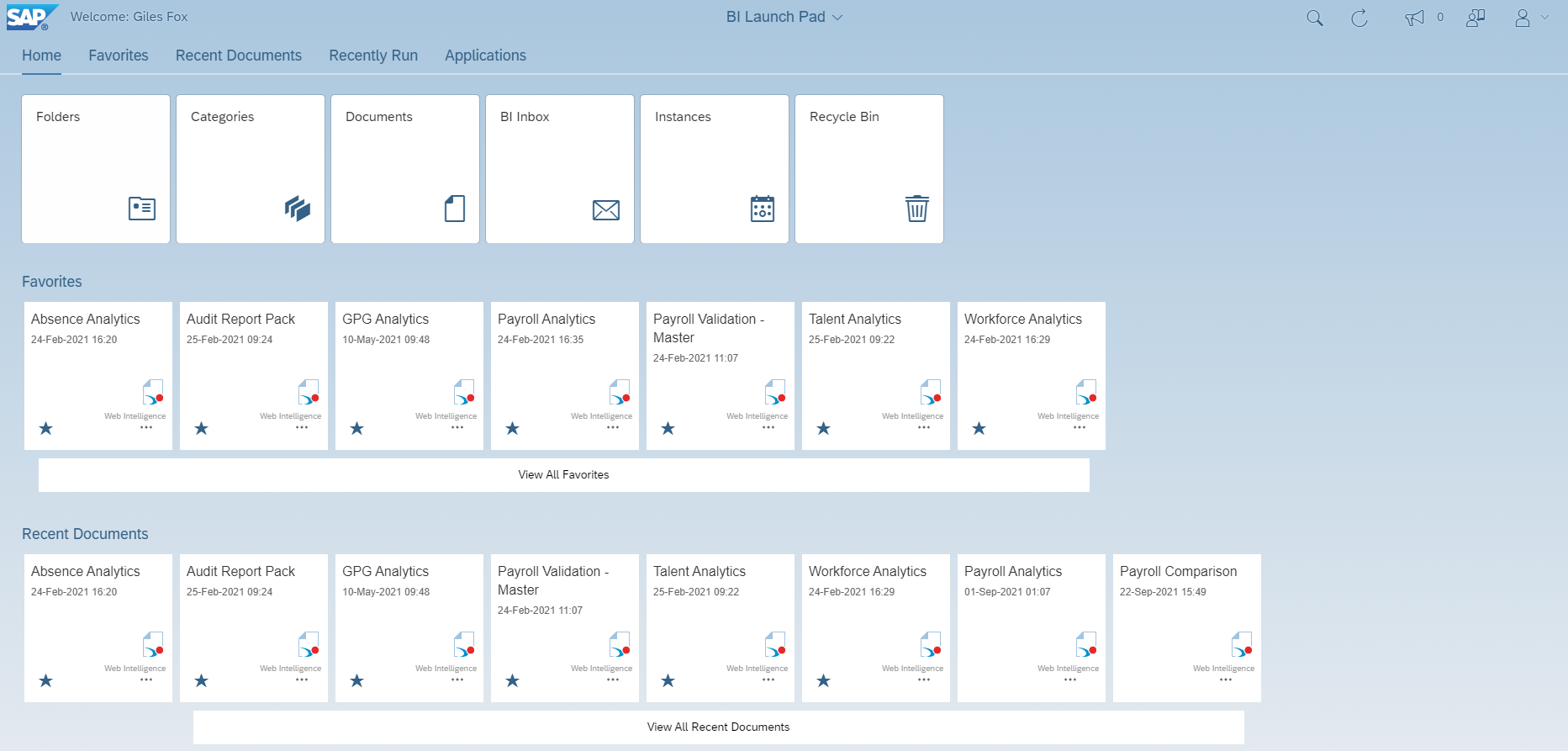1568x751 pixels.
Task: Click Web Intelligence icon on Payroll Analytics favorite
Action: tap(620, 393)
